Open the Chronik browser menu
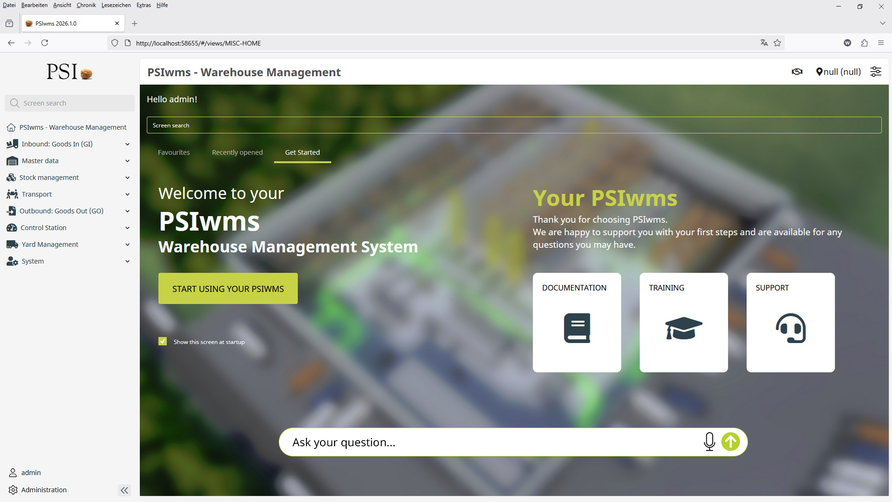 tap(86, 5)
